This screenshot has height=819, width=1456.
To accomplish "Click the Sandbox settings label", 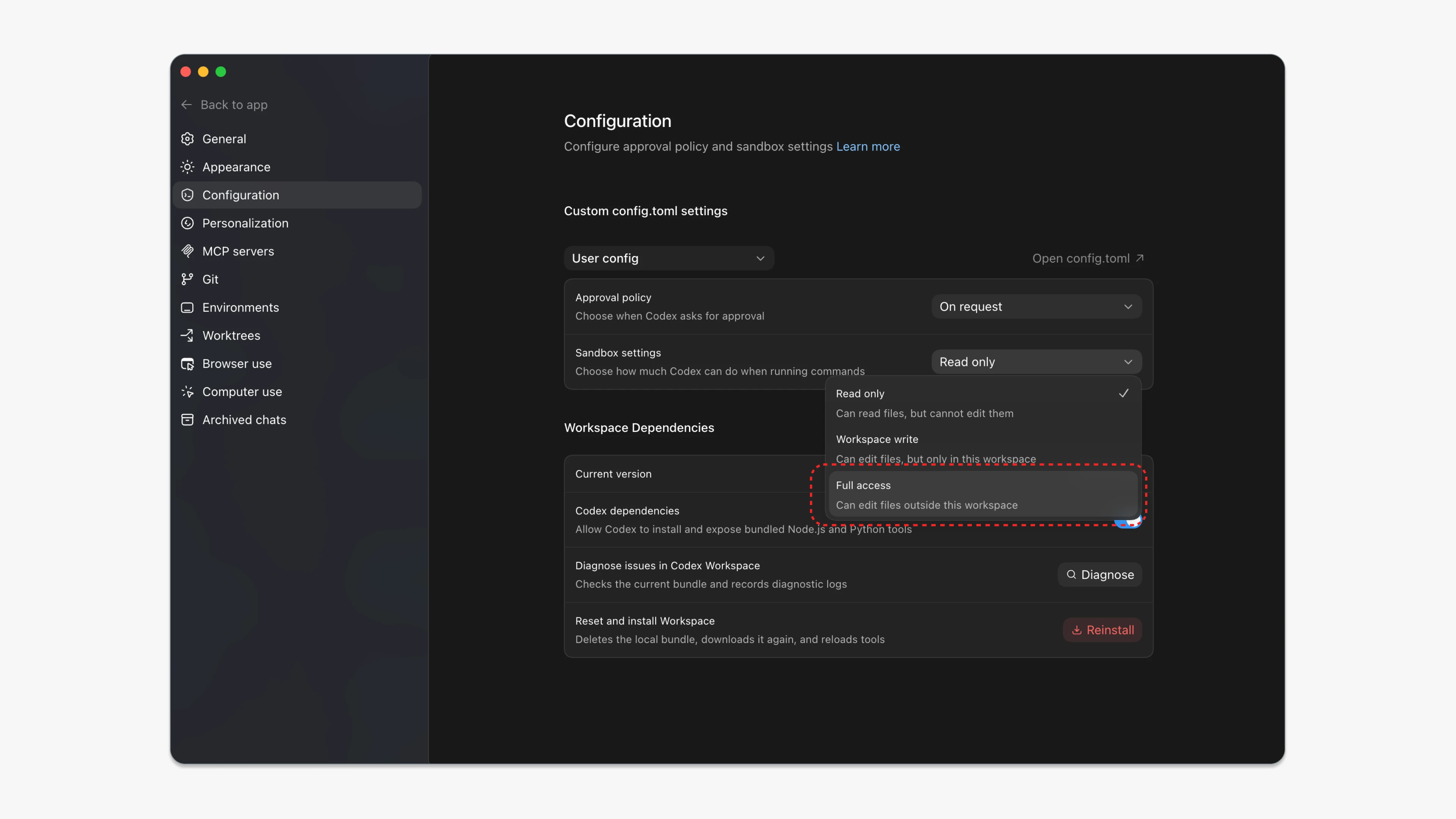I will (x=618, y=353).
